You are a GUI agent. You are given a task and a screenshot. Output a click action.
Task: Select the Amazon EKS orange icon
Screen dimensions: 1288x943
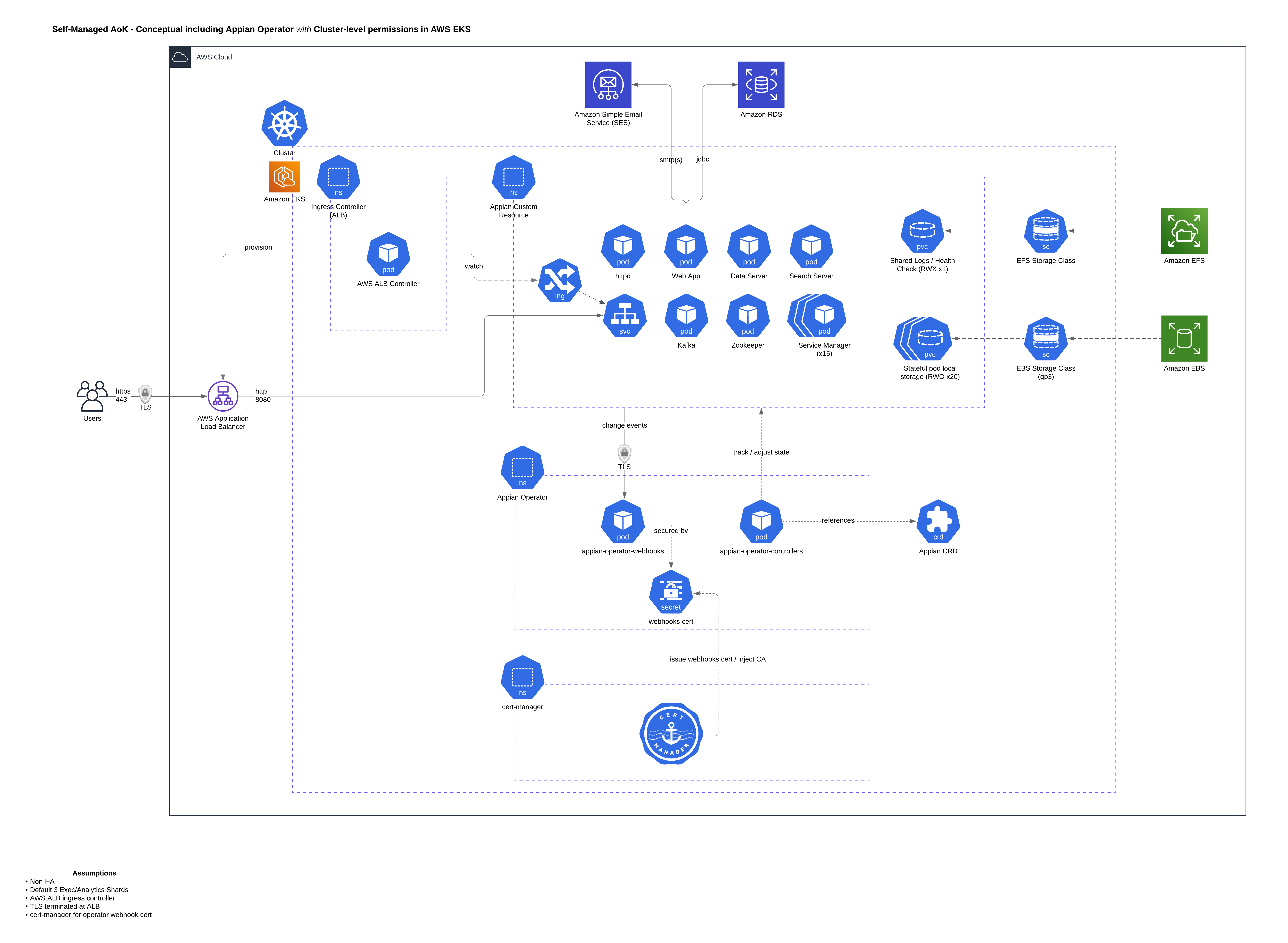pos(284,177)
